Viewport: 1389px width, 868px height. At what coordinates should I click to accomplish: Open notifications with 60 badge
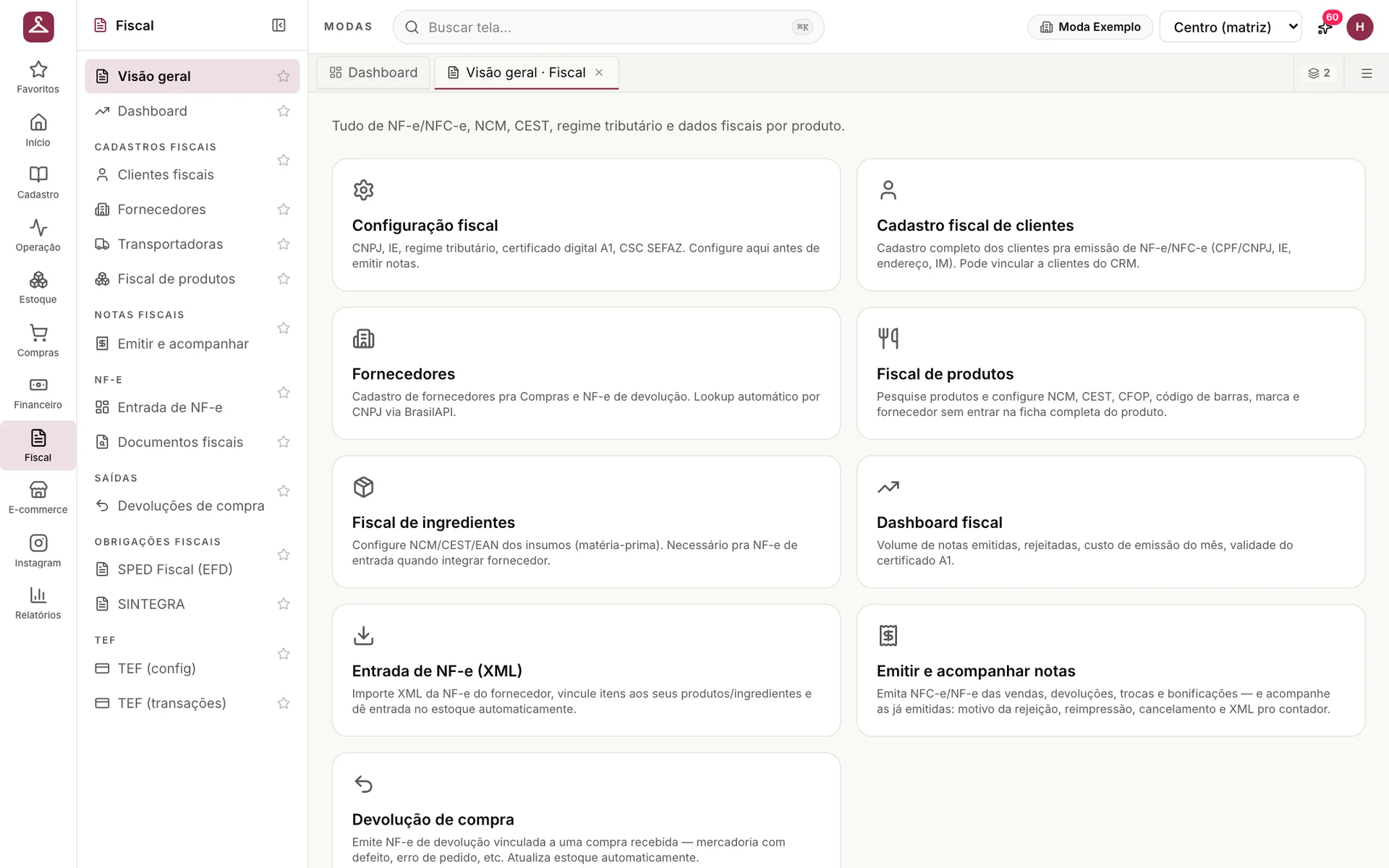(x=1325, y=27)
